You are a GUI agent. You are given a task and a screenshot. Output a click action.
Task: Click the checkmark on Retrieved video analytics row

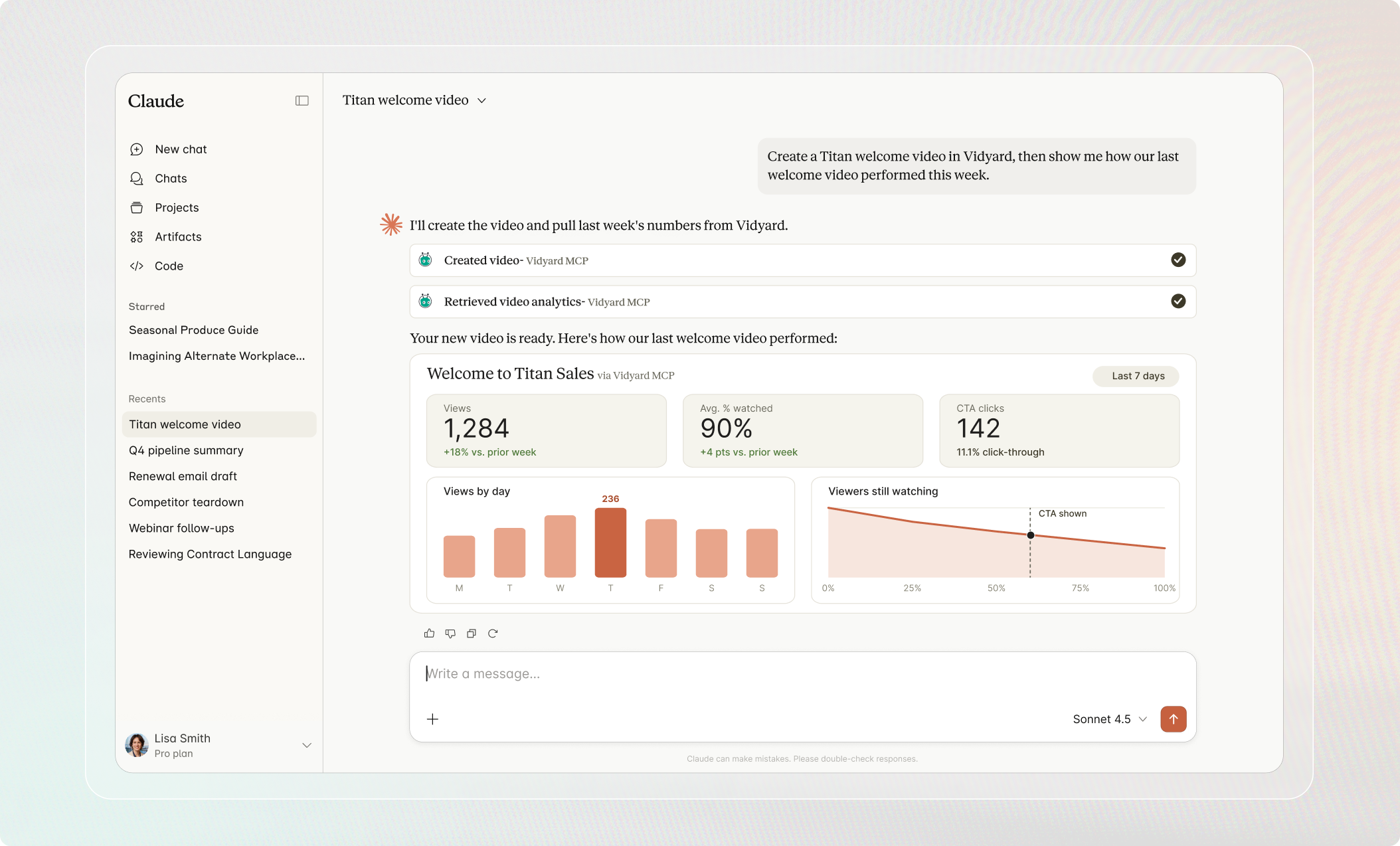1178,301
